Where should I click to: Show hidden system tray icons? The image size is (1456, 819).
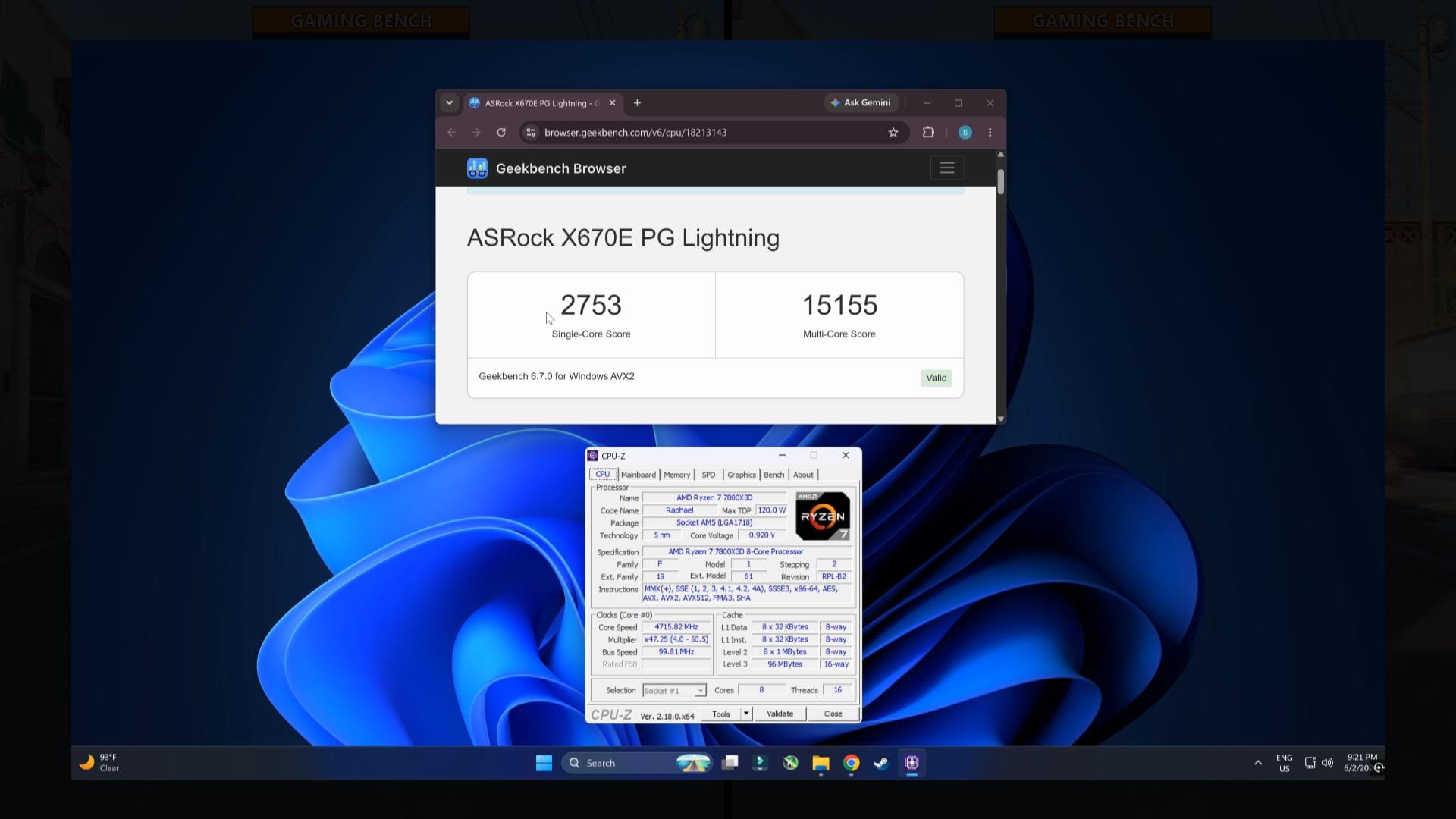(x=1258, y=763)
